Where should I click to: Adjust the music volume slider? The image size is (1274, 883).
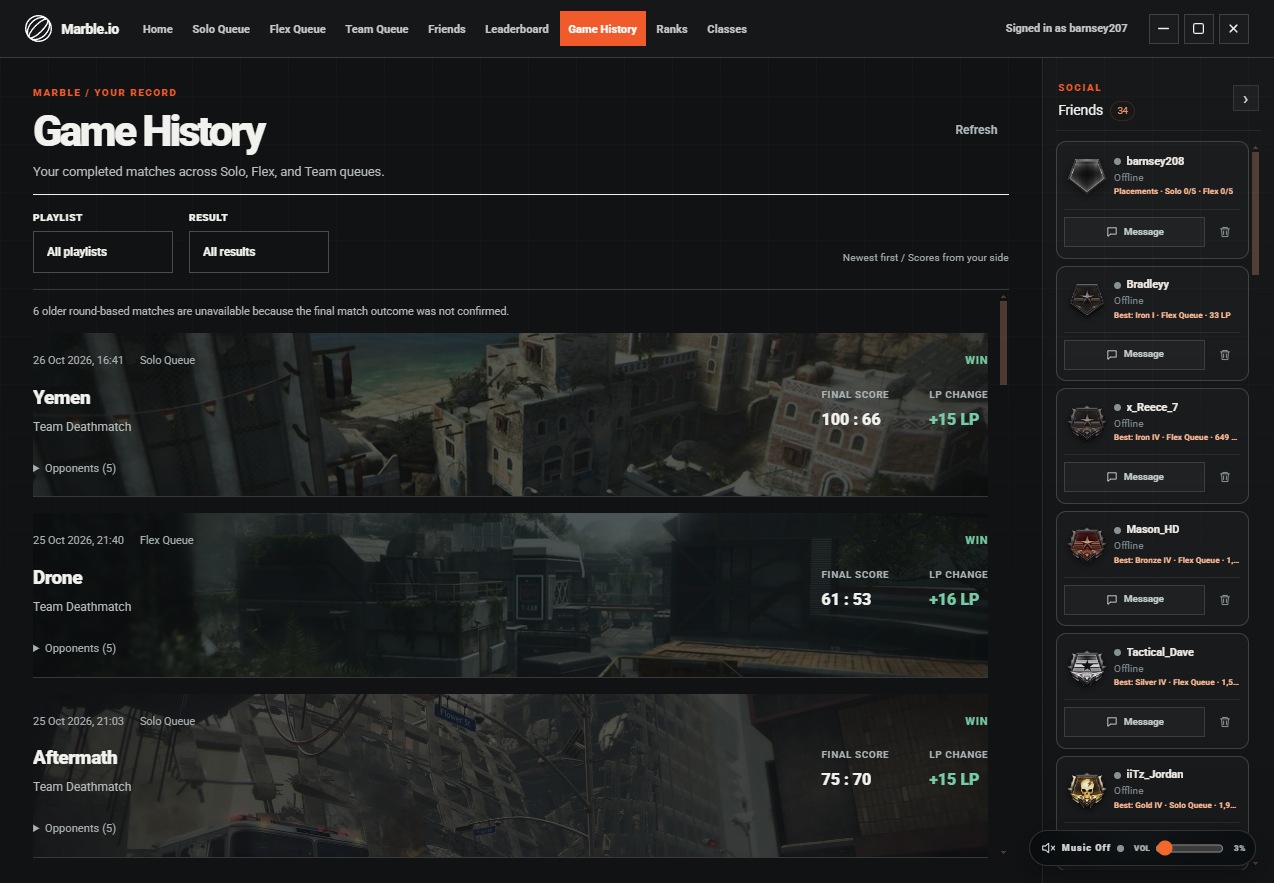coord(1190,848)
